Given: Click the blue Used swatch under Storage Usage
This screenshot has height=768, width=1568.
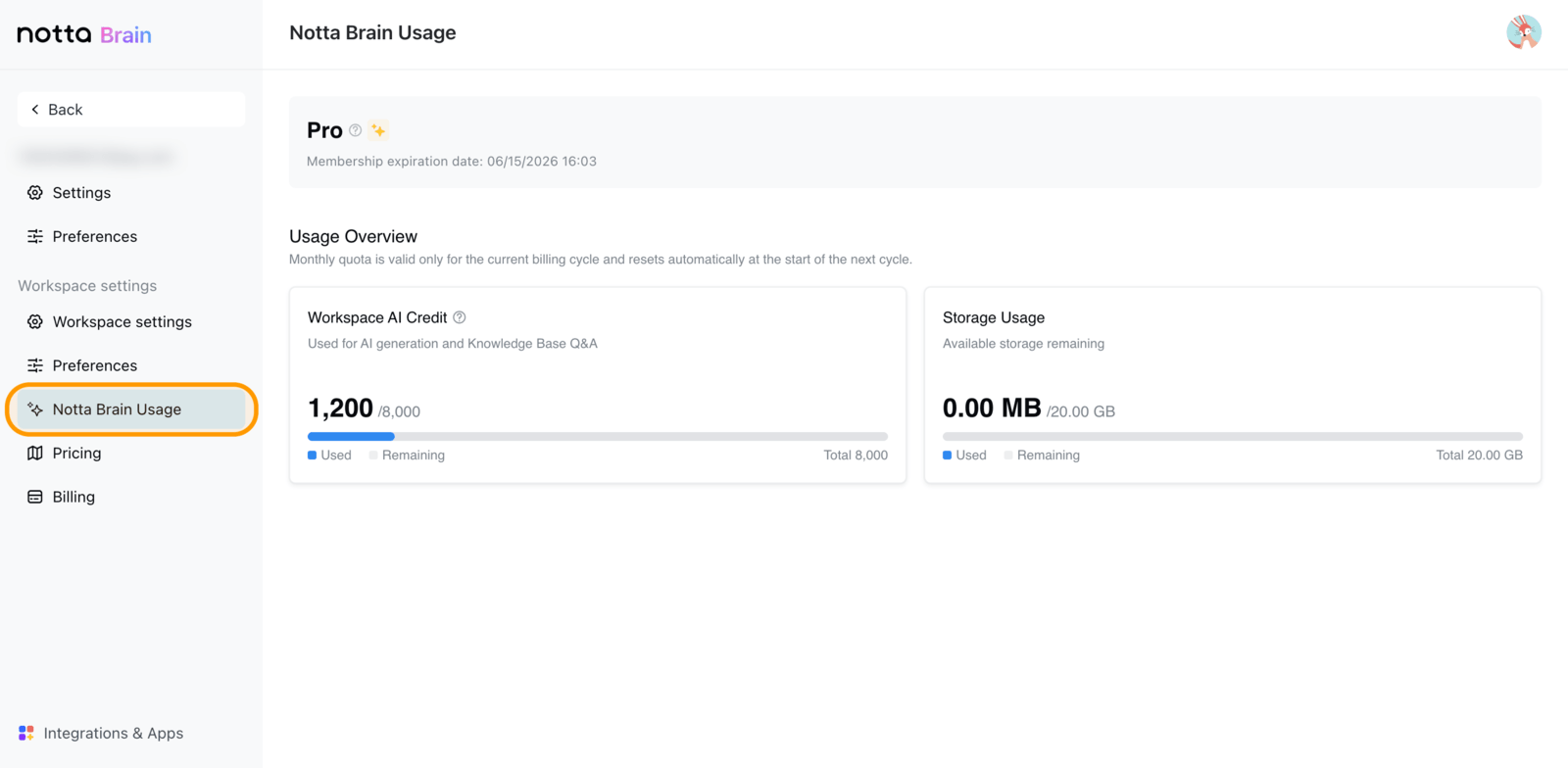Looking at the screenshot, I should coord(947,456).
